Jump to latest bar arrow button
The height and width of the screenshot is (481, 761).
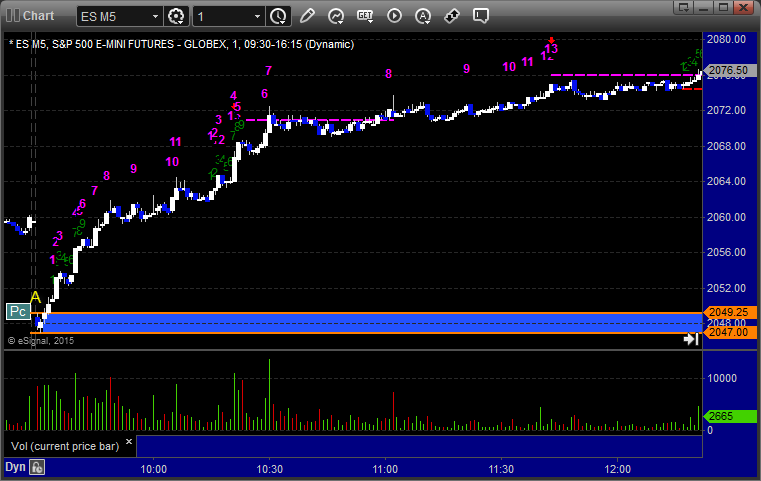click(x=690, y=340)
